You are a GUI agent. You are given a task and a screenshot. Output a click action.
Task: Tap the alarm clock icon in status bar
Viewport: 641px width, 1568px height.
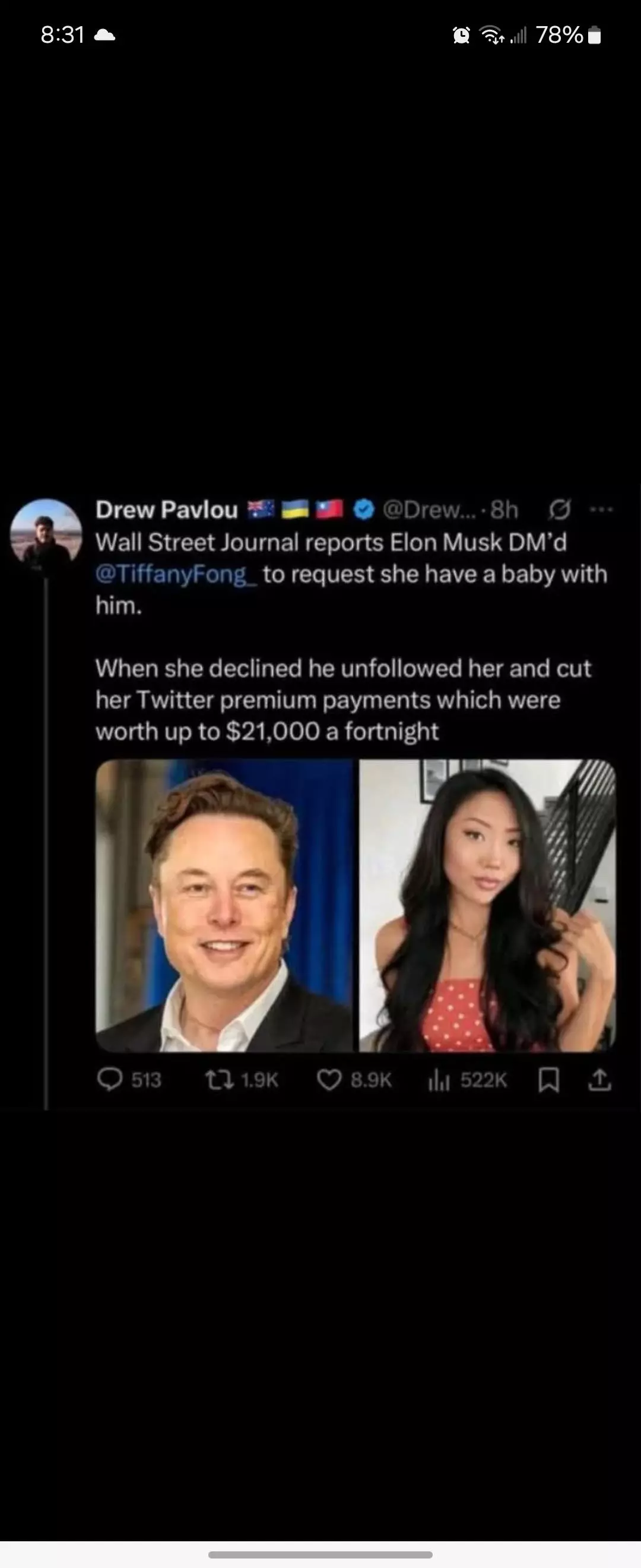tap(462, 35)
